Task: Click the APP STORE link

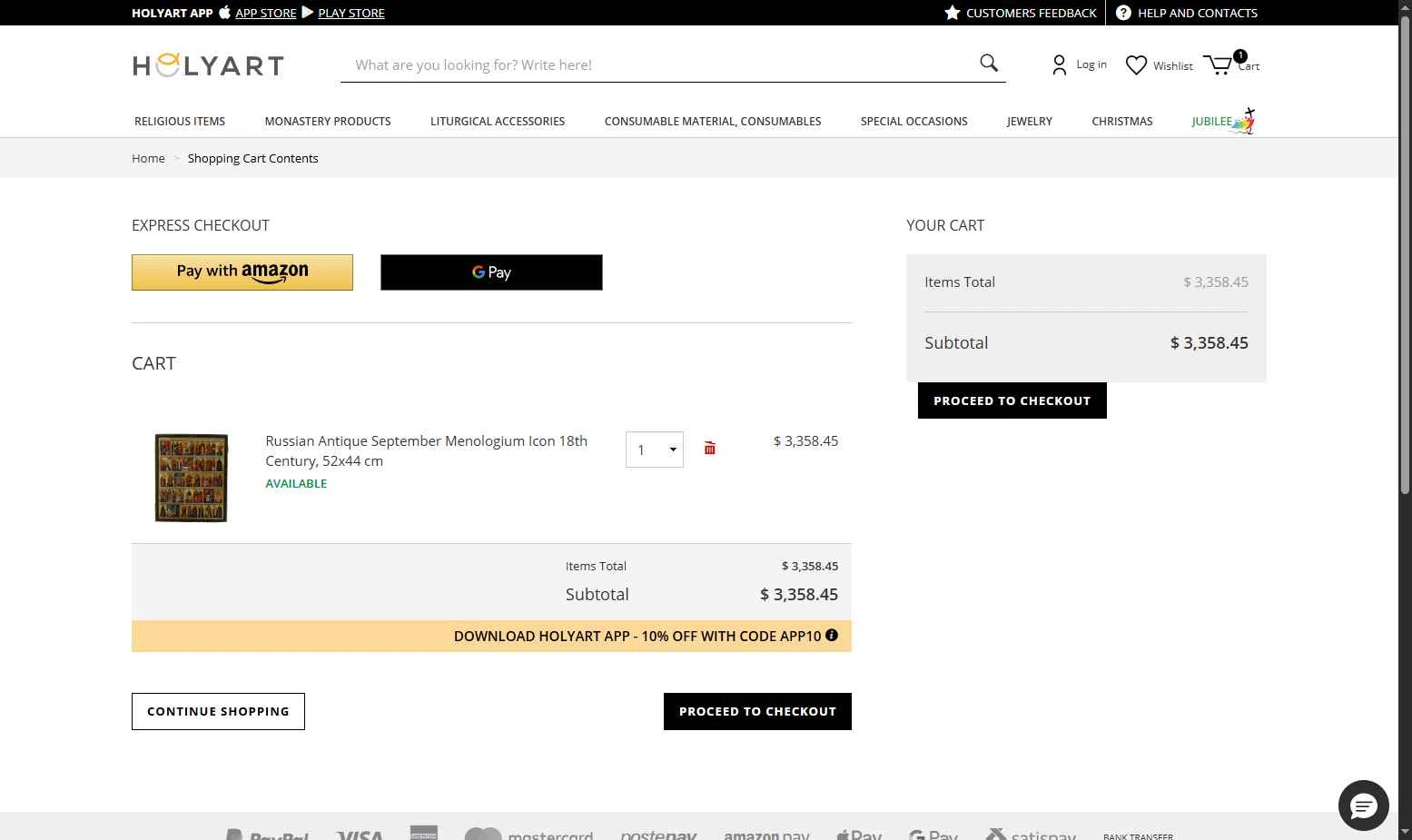Action: (x=266, y=13)
